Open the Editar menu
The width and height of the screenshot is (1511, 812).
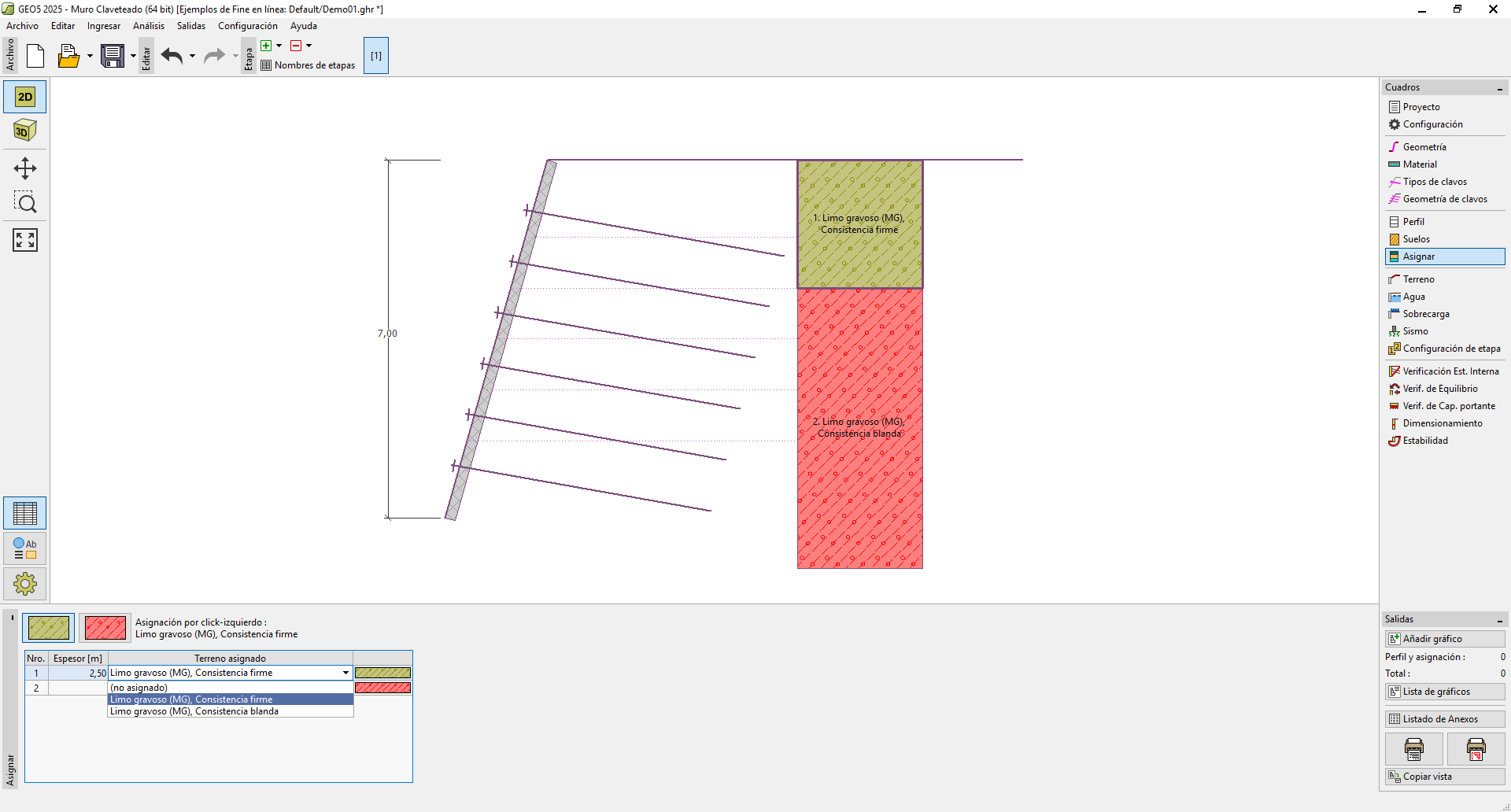[63, 26]
